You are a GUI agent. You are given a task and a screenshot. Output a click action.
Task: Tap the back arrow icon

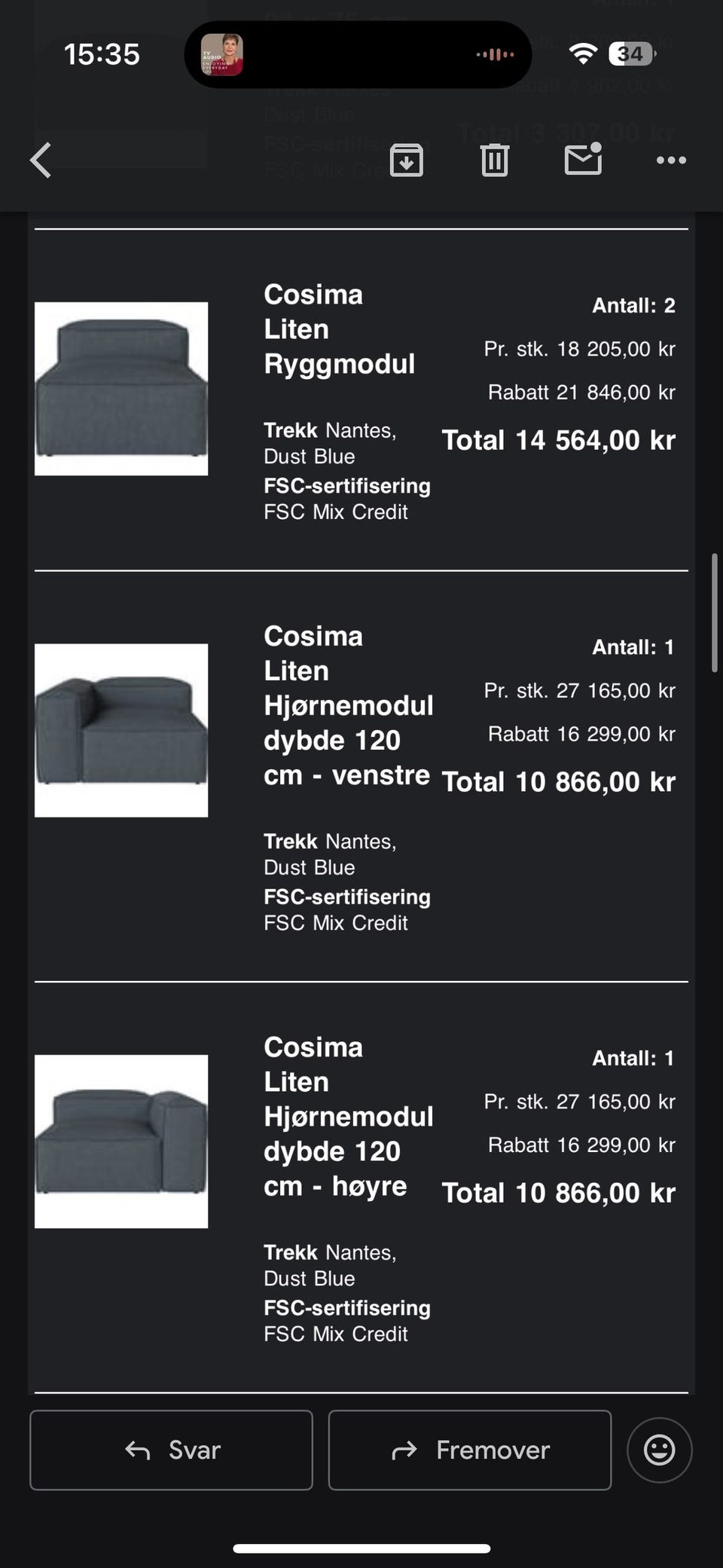(41, 160)
